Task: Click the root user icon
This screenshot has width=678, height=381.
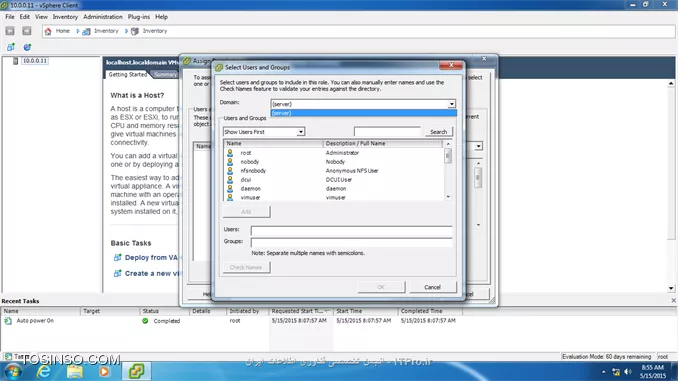Action: point(230,153)
